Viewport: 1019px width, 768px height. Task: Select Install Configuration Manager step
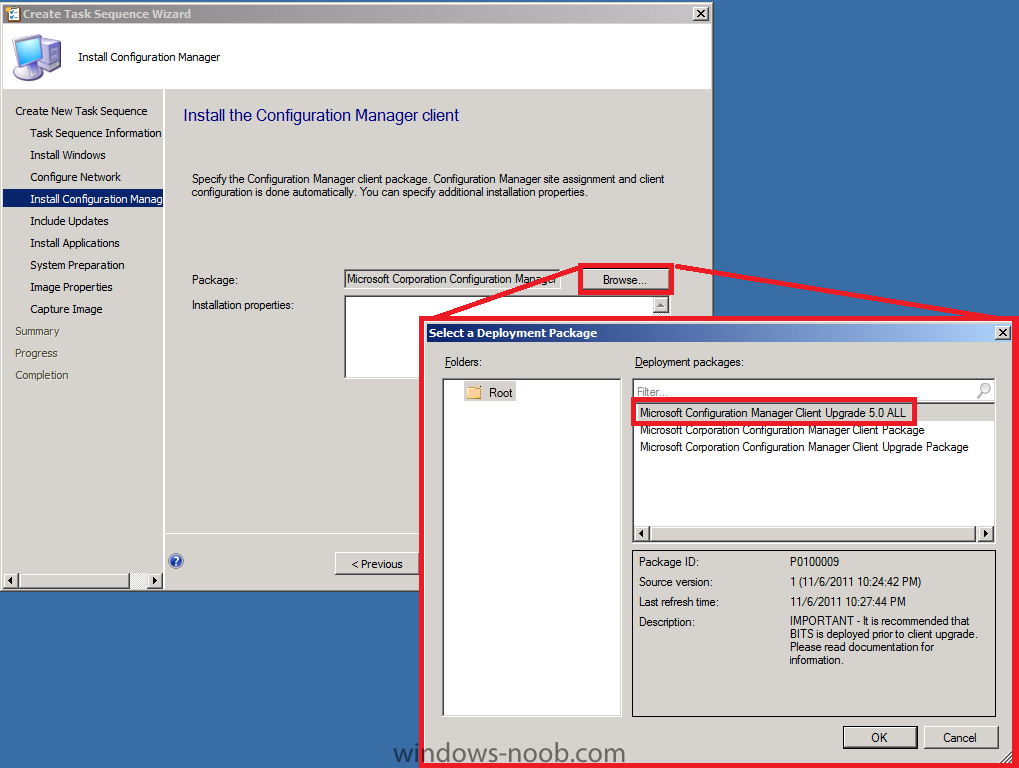coord(83,199)
